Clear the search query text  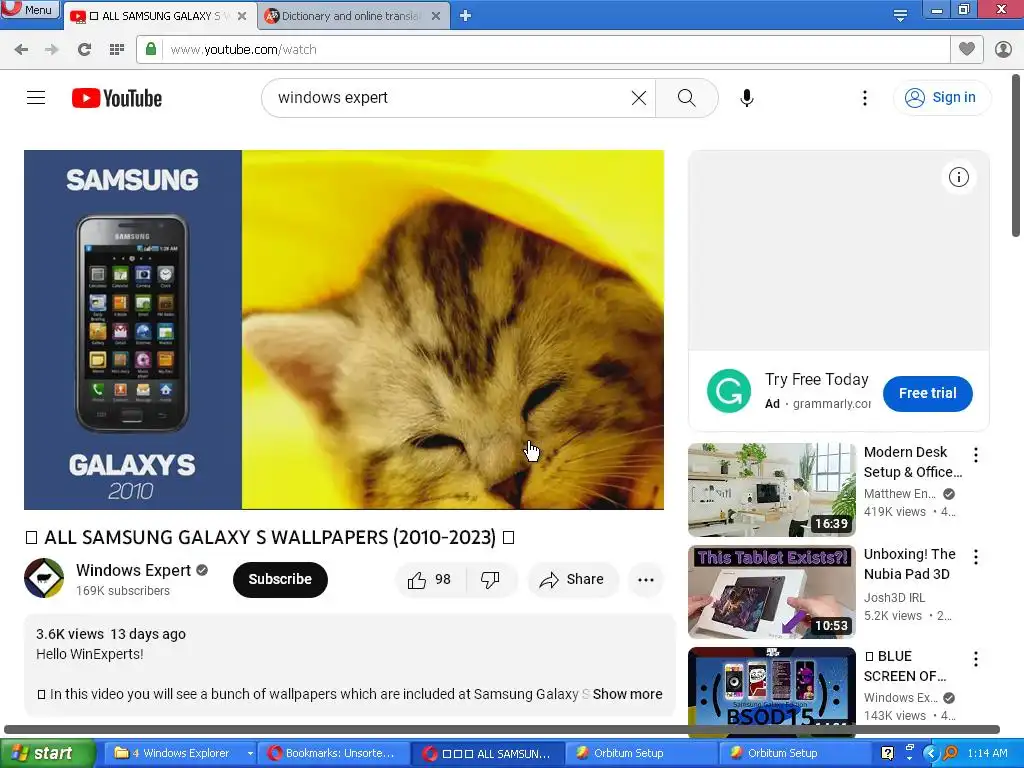click(x=639, y=98)
